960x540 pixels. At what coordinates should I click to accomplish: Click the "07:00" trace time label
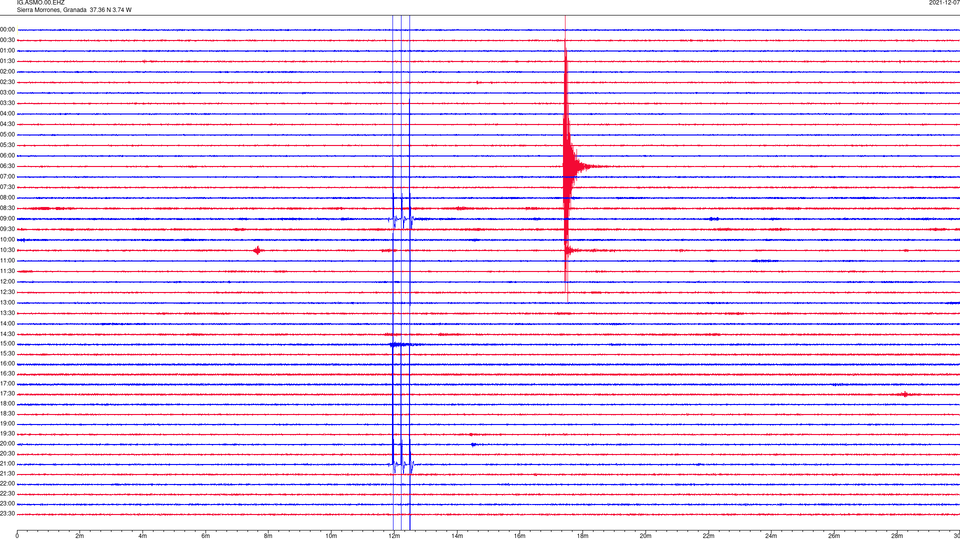[x=7, y=176]
